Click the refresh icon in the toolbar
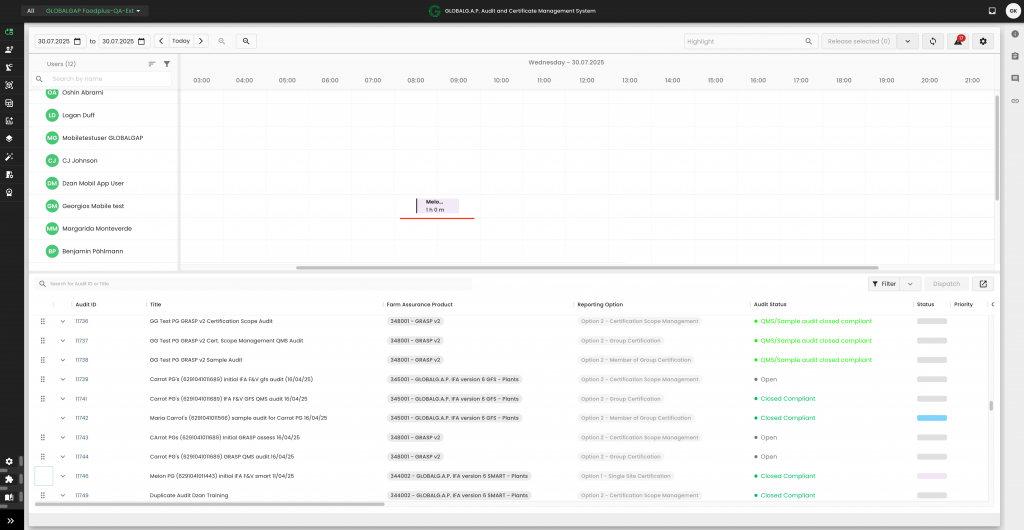The height and width of the screenshot is (530, 1024). tap(933, 41)
